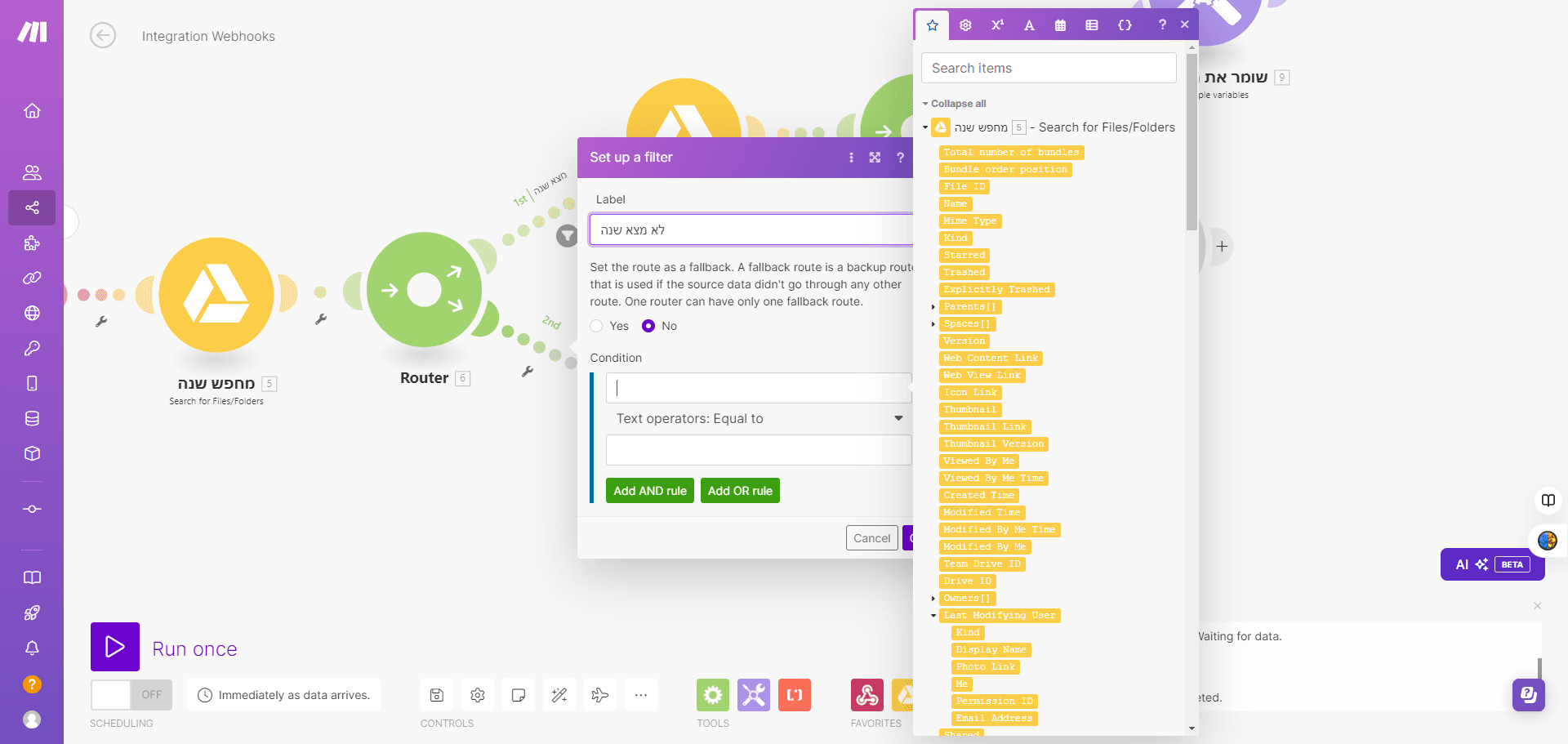Switch to the math functions tab
The width and height of the screenshot is (1568, 744).
(997, 25)
